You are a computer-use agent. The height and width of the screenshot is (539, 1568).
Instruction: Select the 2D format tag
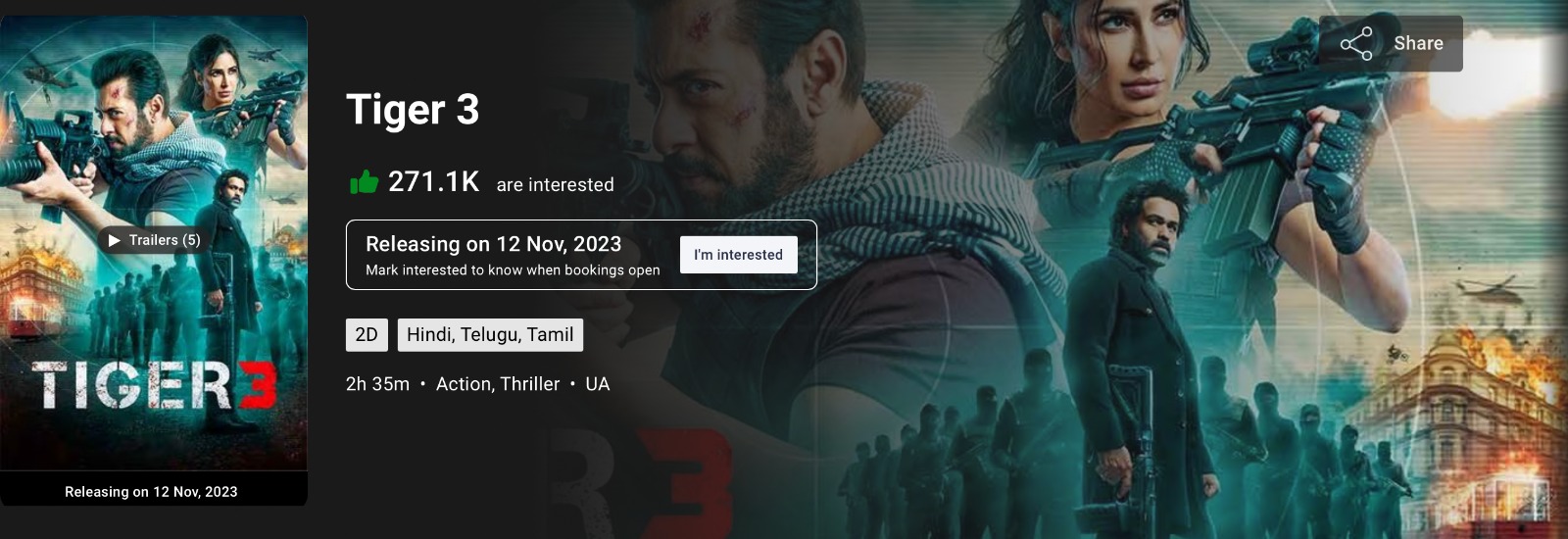point(367,334)
